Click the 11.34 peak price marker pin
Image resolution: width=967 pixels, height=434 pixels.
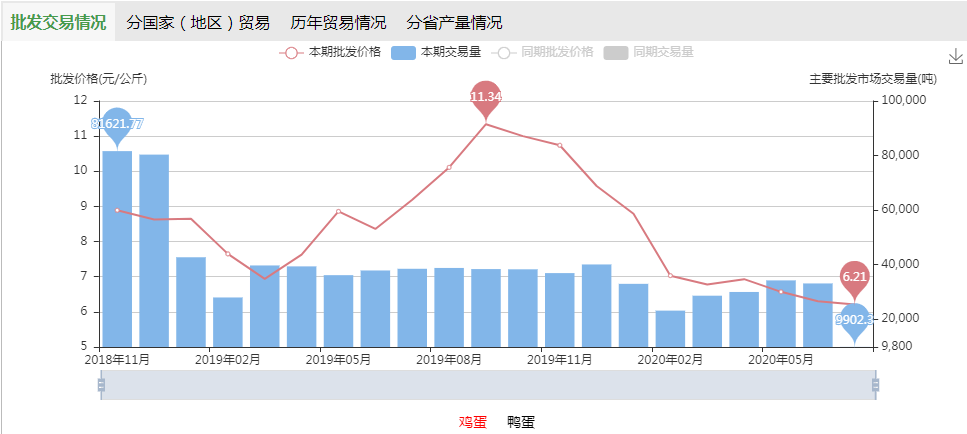pos(486,97)
